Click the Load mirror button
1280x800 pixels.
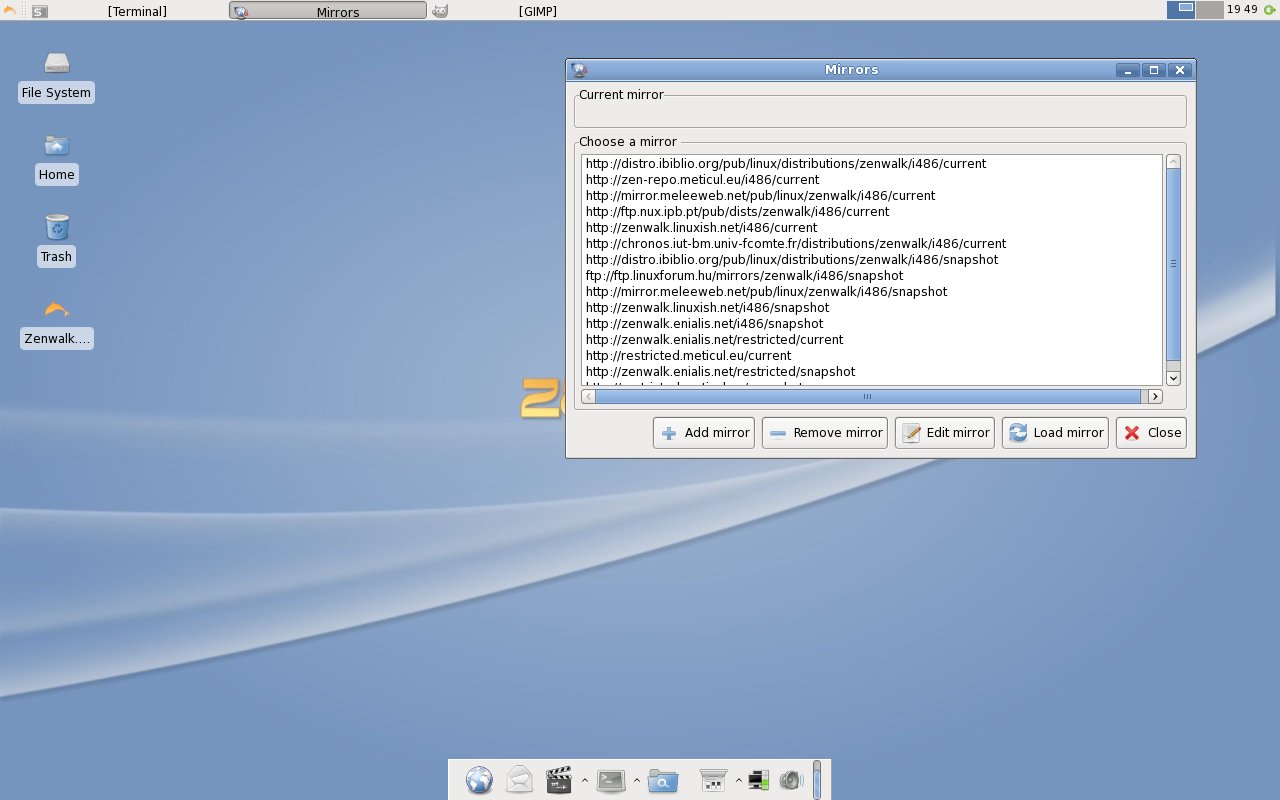(x=1055, y=433)
